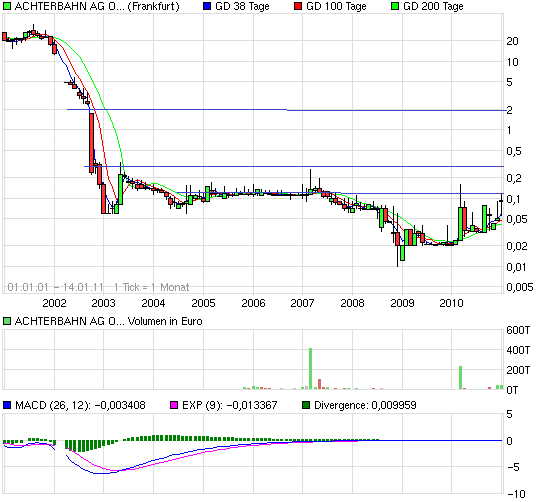
Task: Click the price axis value 0,2
Action: (514, 178)
